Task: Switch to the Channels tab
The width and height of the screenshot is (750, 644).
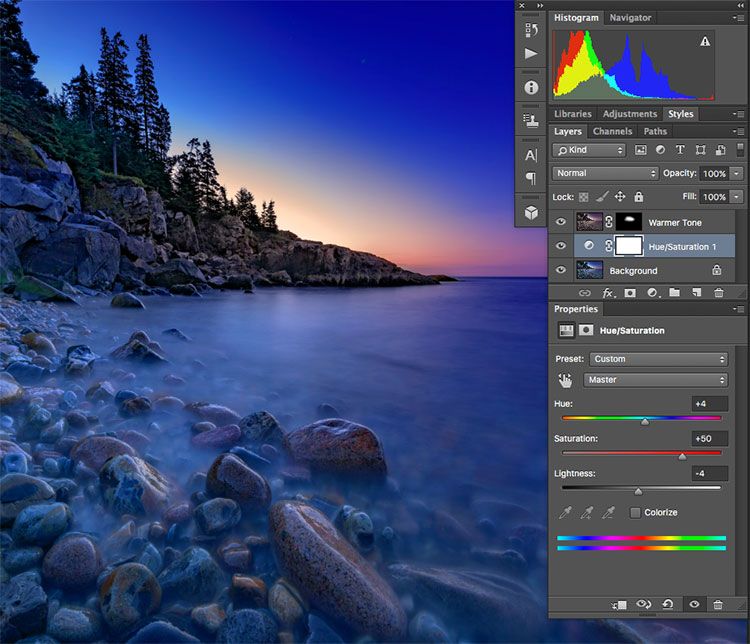Action: coord(612,131)
